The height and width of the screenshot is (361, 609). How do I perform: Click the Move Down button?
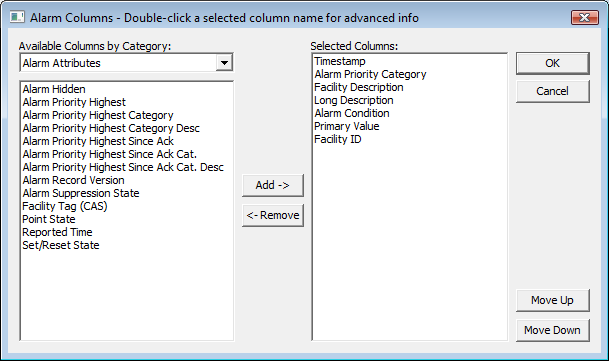coord(553,330)
